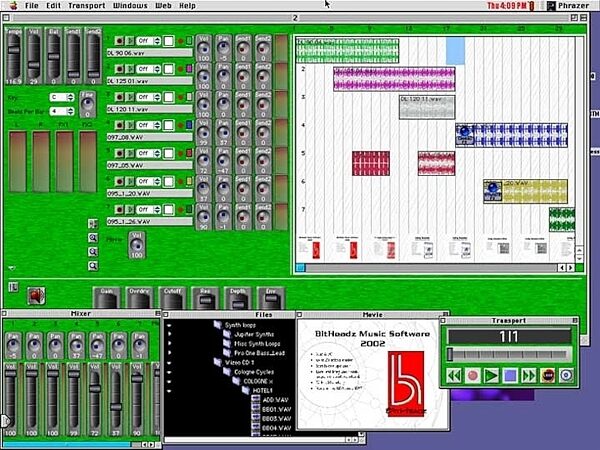Viewport: 600px width, 450px height.
Task: Open the Transport menu
Action: (87, 6)
